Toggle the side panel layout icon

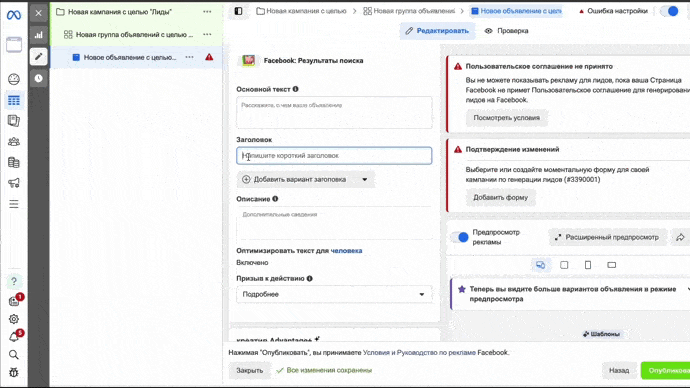(238, 11)
